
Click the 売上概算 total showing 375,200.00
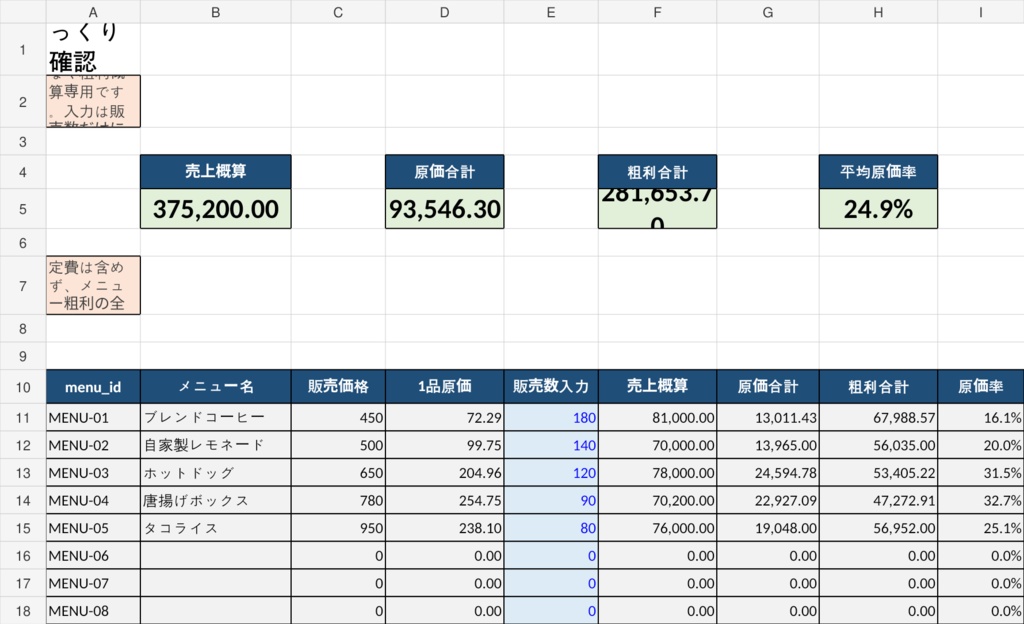click(215, 208)
